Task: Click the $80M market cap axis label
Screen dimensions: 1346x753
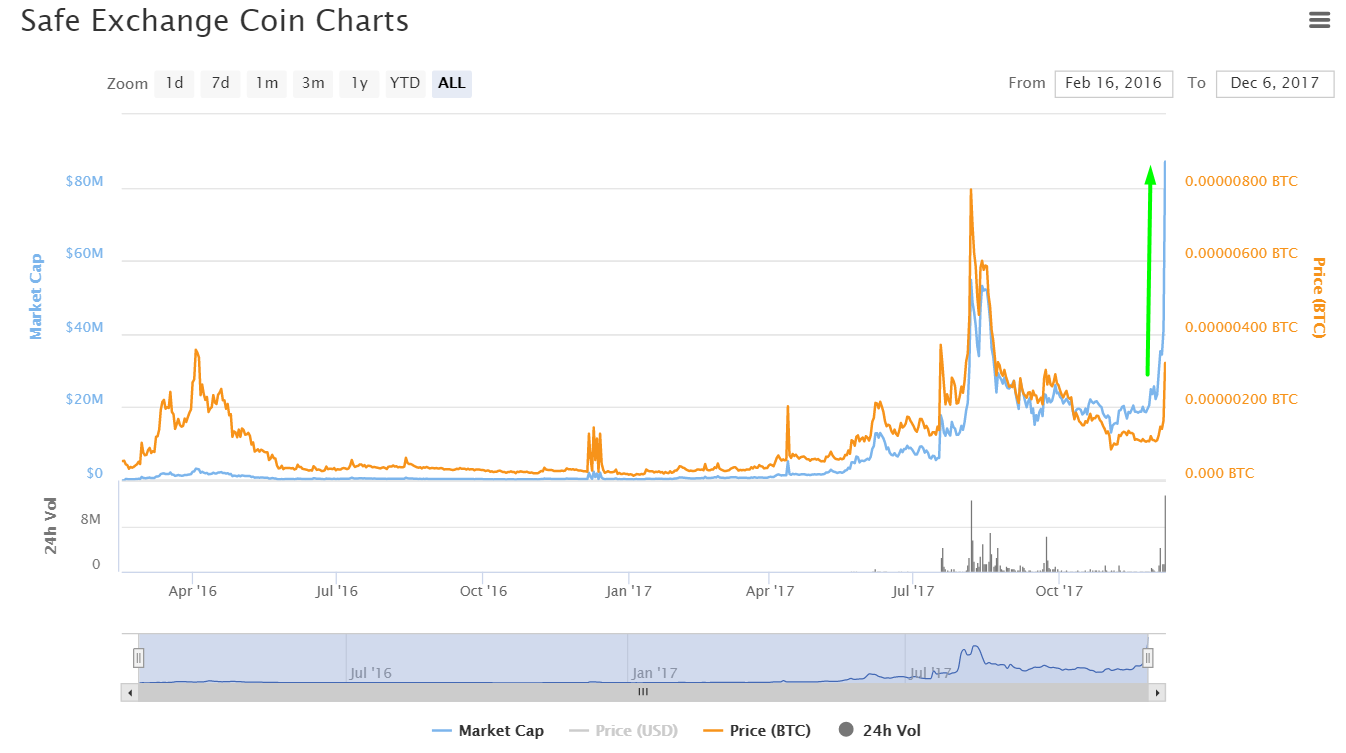Action: (84, 182)
